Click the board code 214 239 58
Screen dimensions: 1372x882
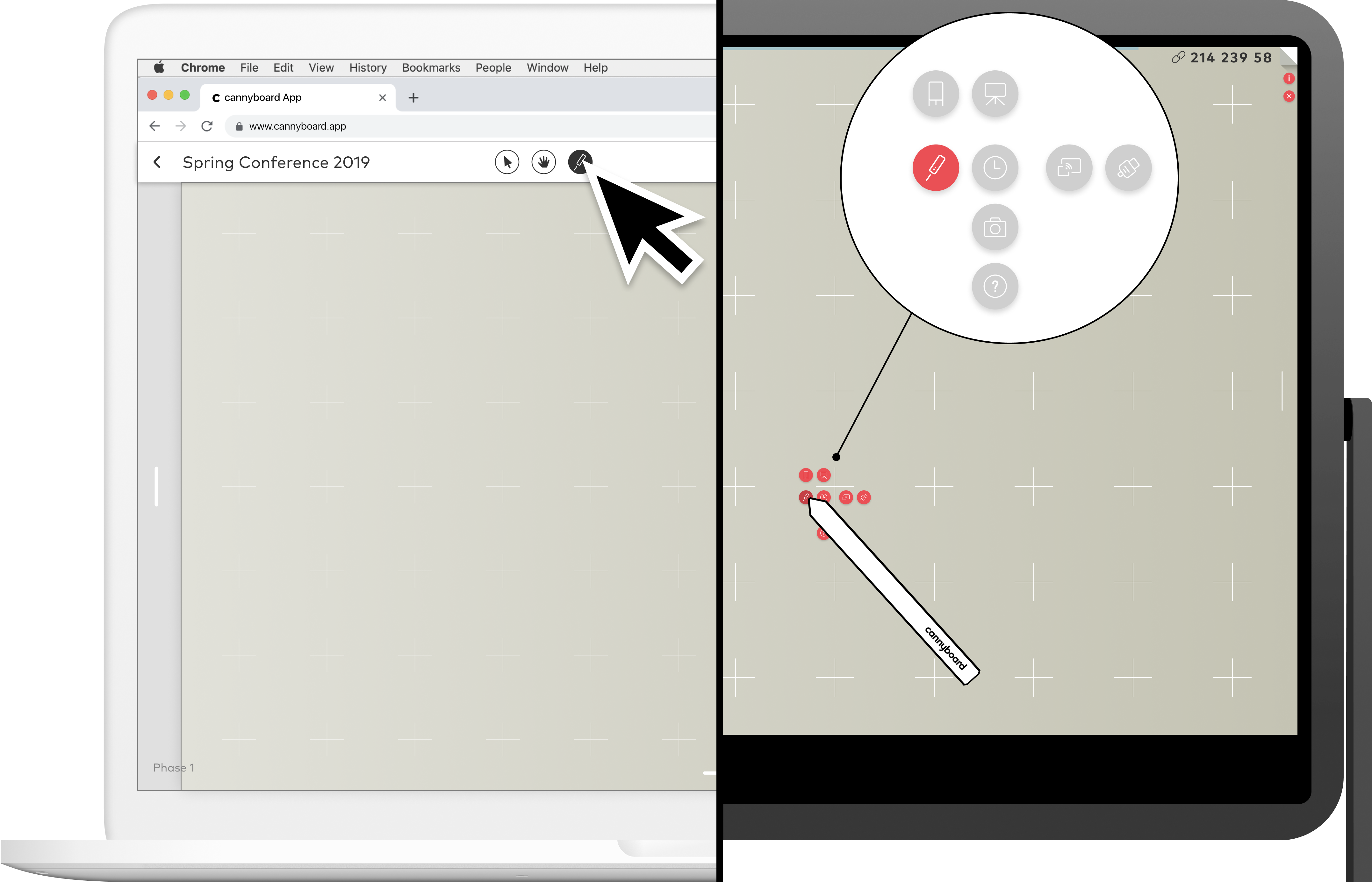1231,58
